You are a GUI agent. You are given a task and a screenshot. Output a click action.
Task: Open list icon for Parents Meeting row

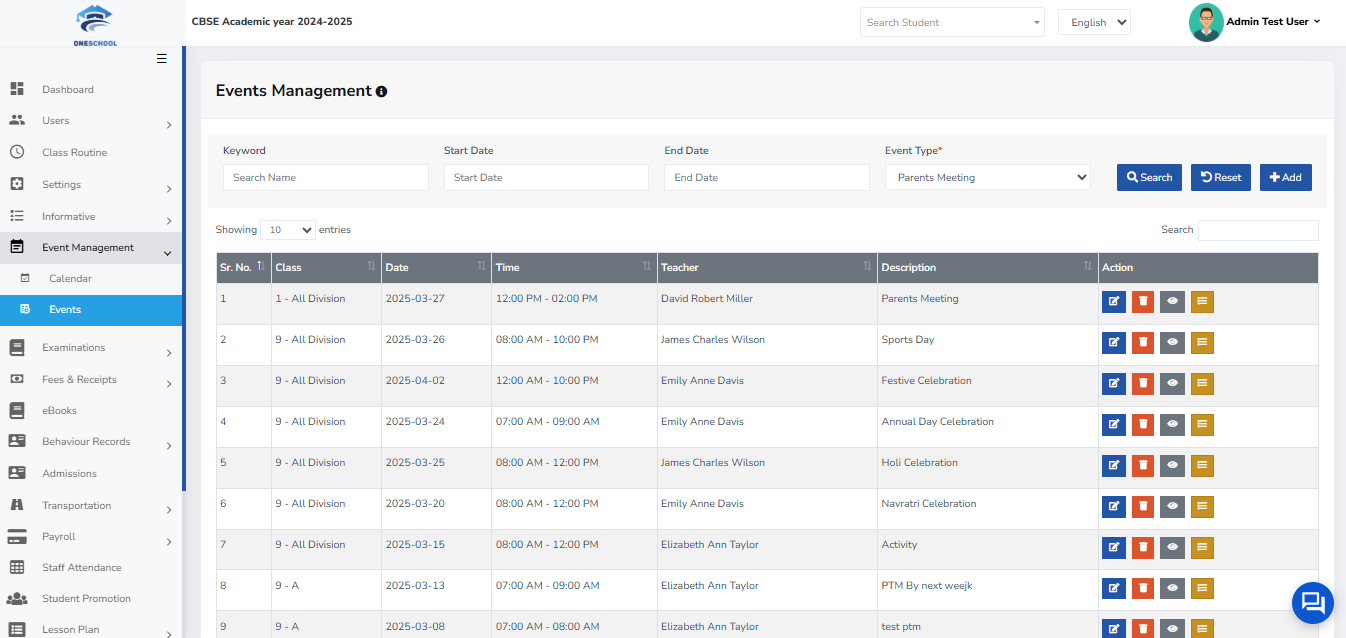coord(1202,302)
